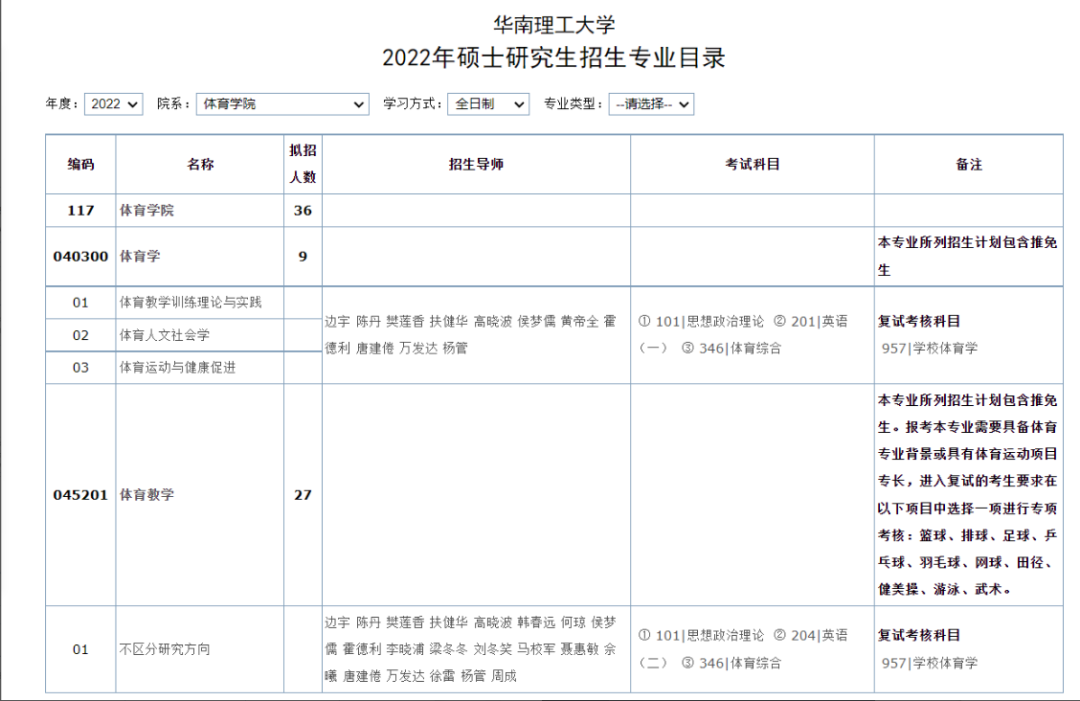Click the 不区分研究方向 cell
Image resolution: width=1080 pixels, height=701 pixels.
200,649
